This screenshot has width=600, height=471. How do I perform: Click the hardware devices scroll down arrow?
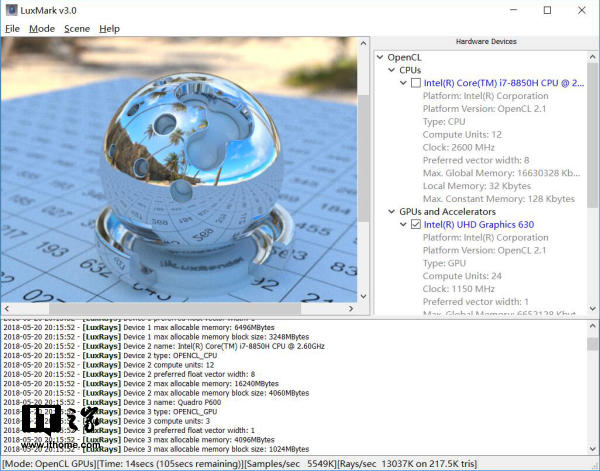[x=593, y=308]
